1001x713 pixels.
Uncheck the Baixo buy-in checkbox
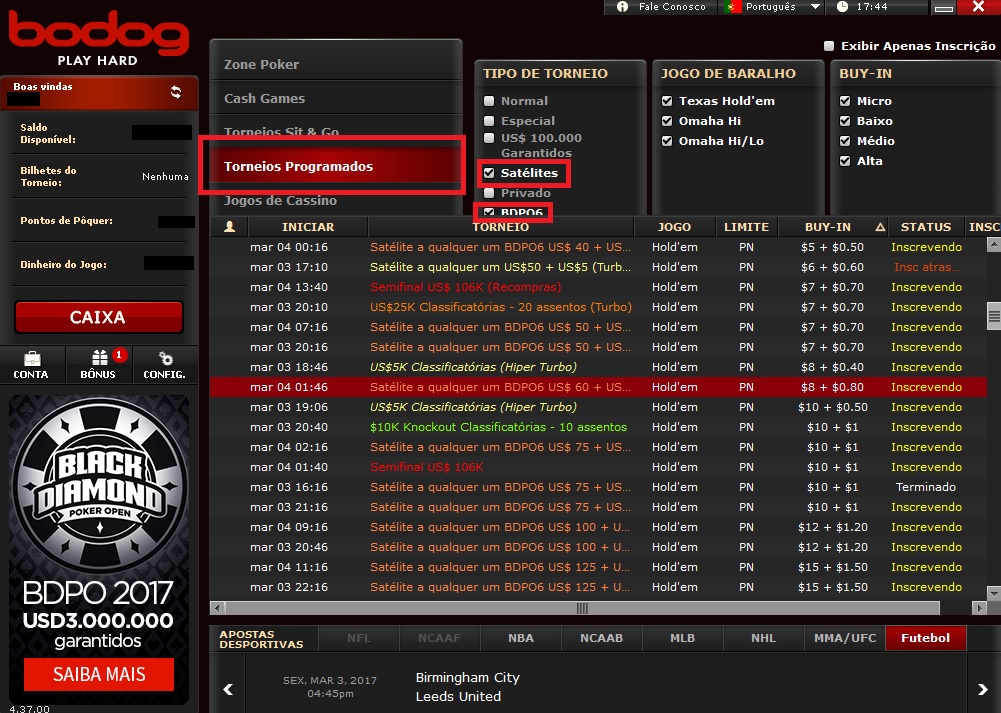point(845,121)
